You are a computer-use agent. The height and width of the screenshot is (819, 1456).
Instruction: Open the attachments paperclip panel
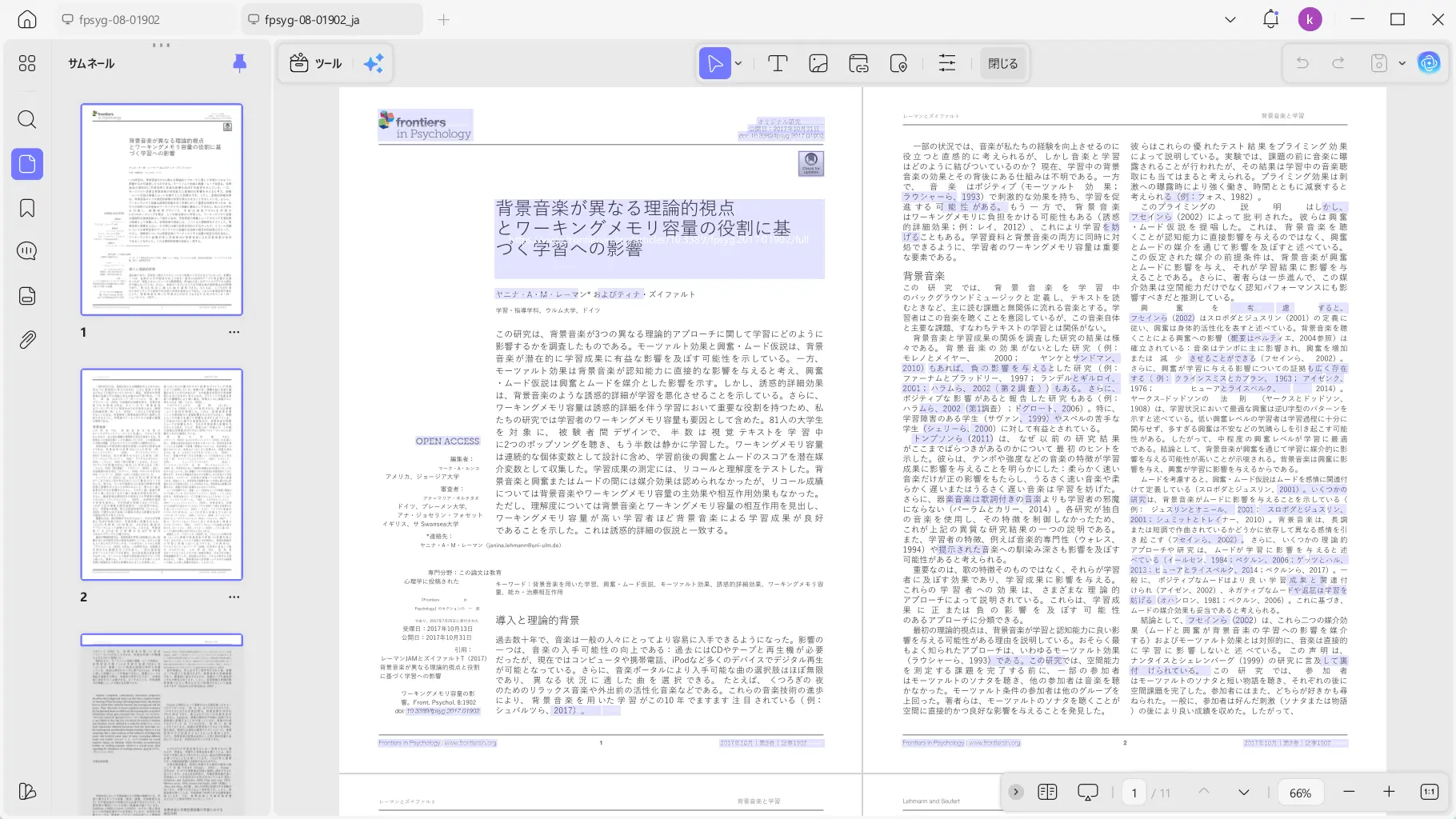27,340
